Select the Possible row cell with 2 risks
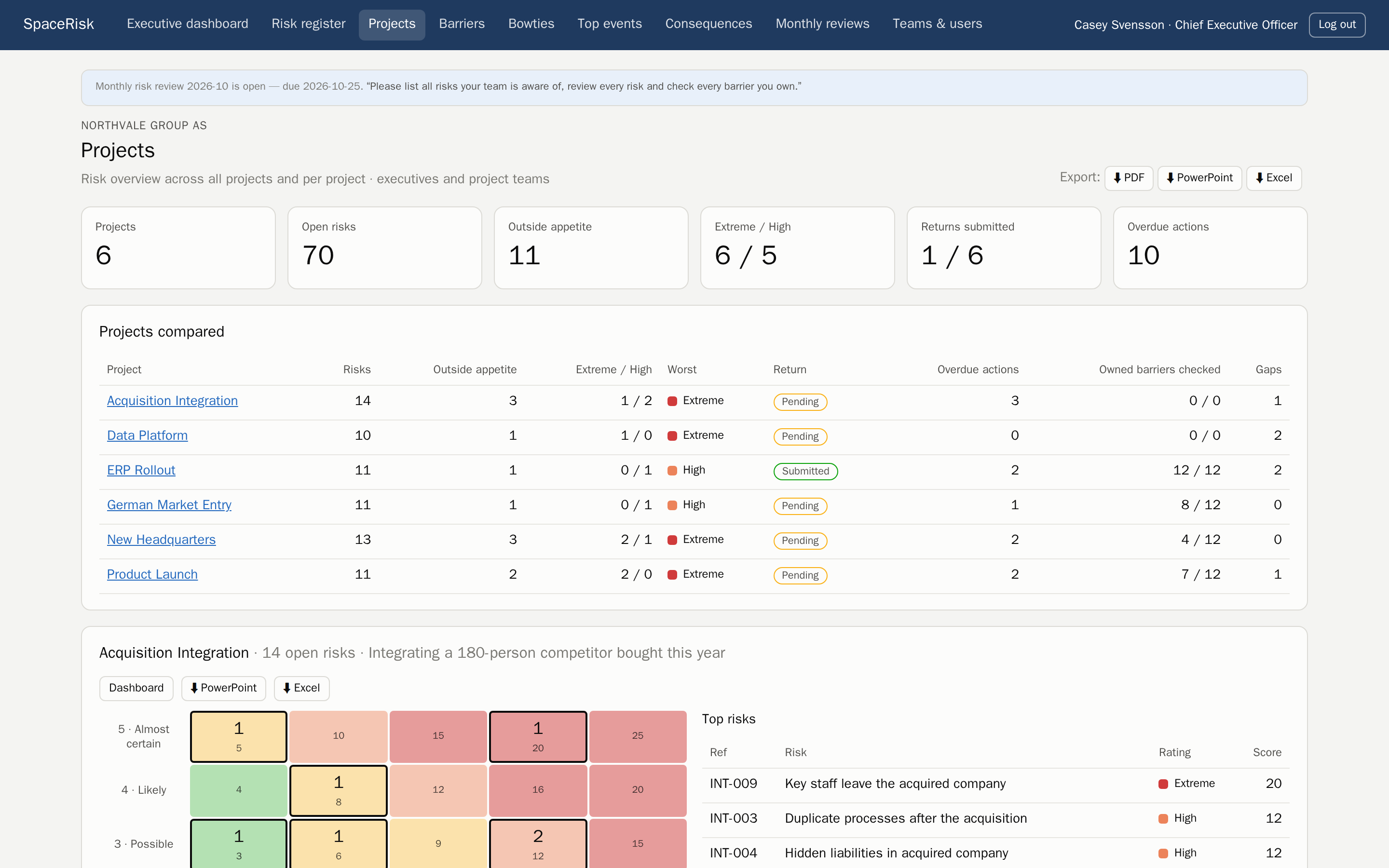Image resolution: width=1389 pixels, height=868 pixels. pyautogui.click(x=538, y=844)
